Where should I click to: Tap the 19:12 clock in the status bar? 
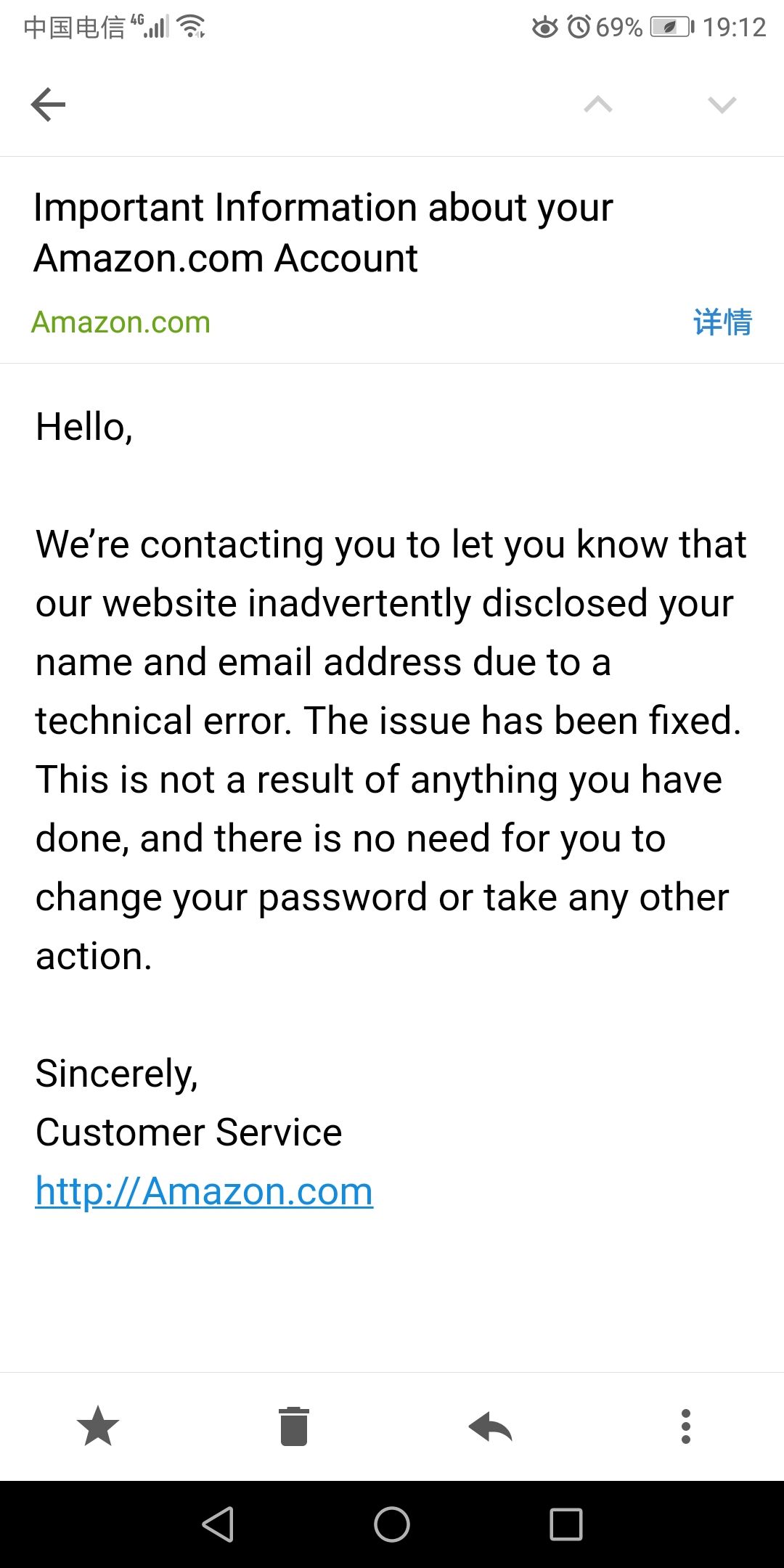click(x=735, y=28)
